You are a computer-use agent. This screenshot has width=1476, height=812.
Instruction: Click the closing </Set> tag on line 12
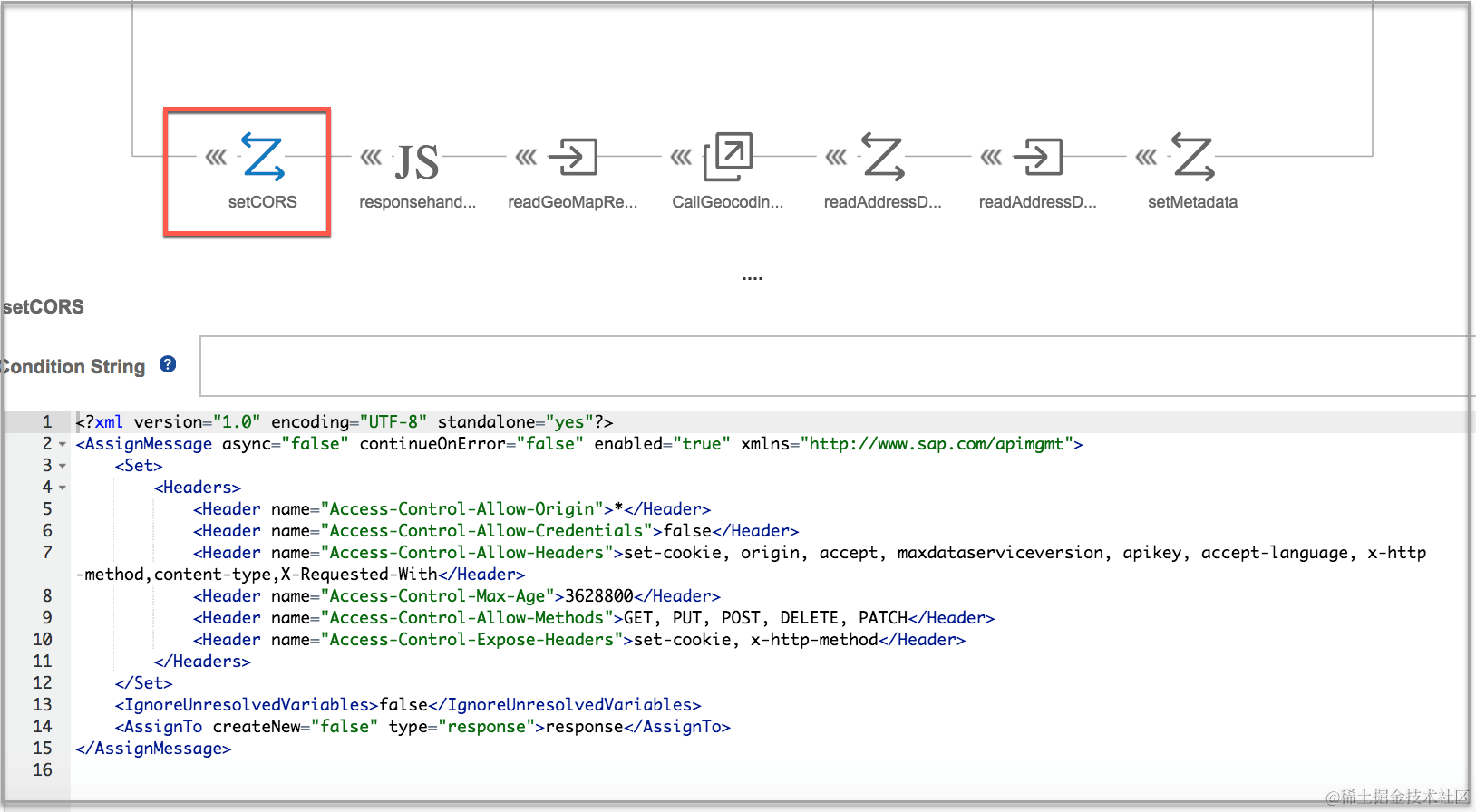tap(143, 683)
